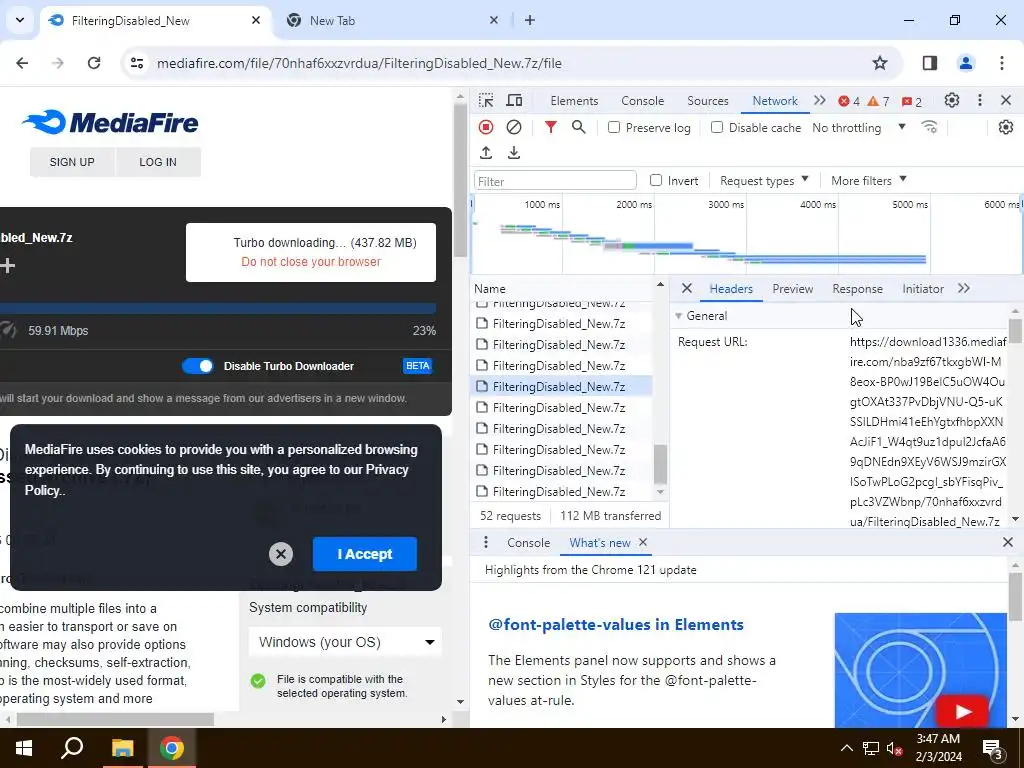The image size is (1024, 768).
Task: Open network conditions wifi icon
Action: coord(929,127)
